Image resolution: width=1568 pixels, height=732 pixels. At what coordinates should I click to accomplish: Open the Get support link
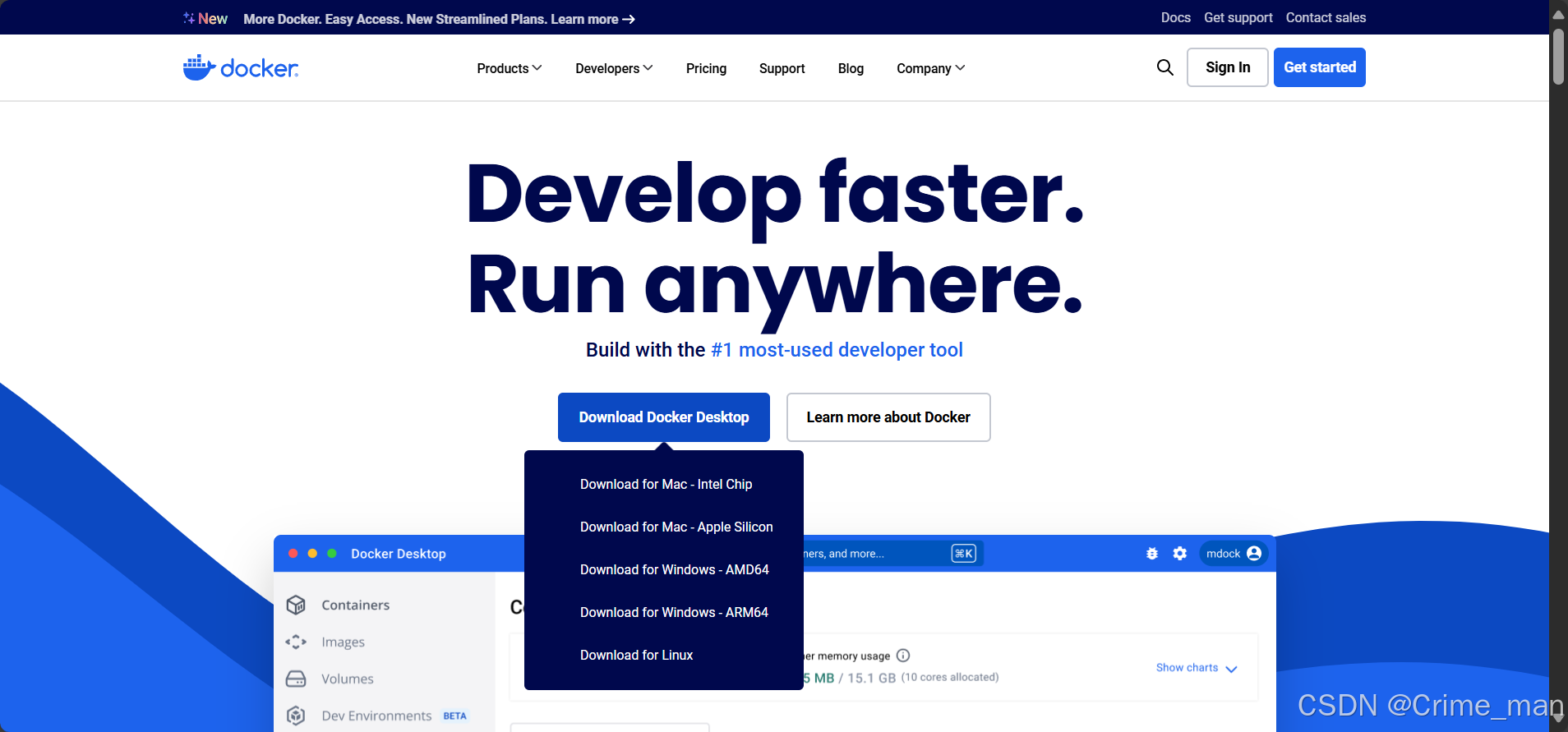click(1238, 17)
